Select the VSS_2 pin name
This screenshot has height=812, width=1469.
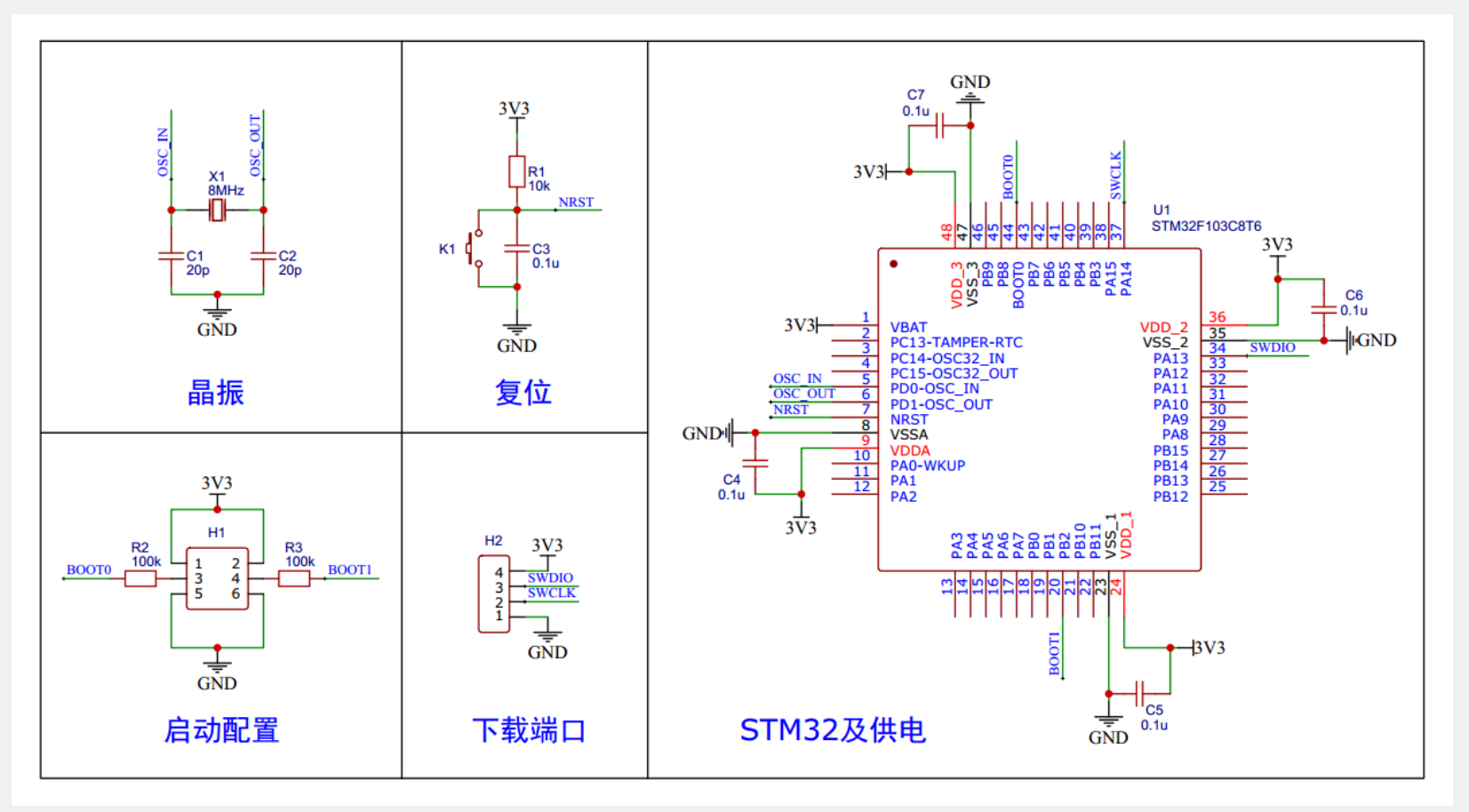tap(1165, 343)
